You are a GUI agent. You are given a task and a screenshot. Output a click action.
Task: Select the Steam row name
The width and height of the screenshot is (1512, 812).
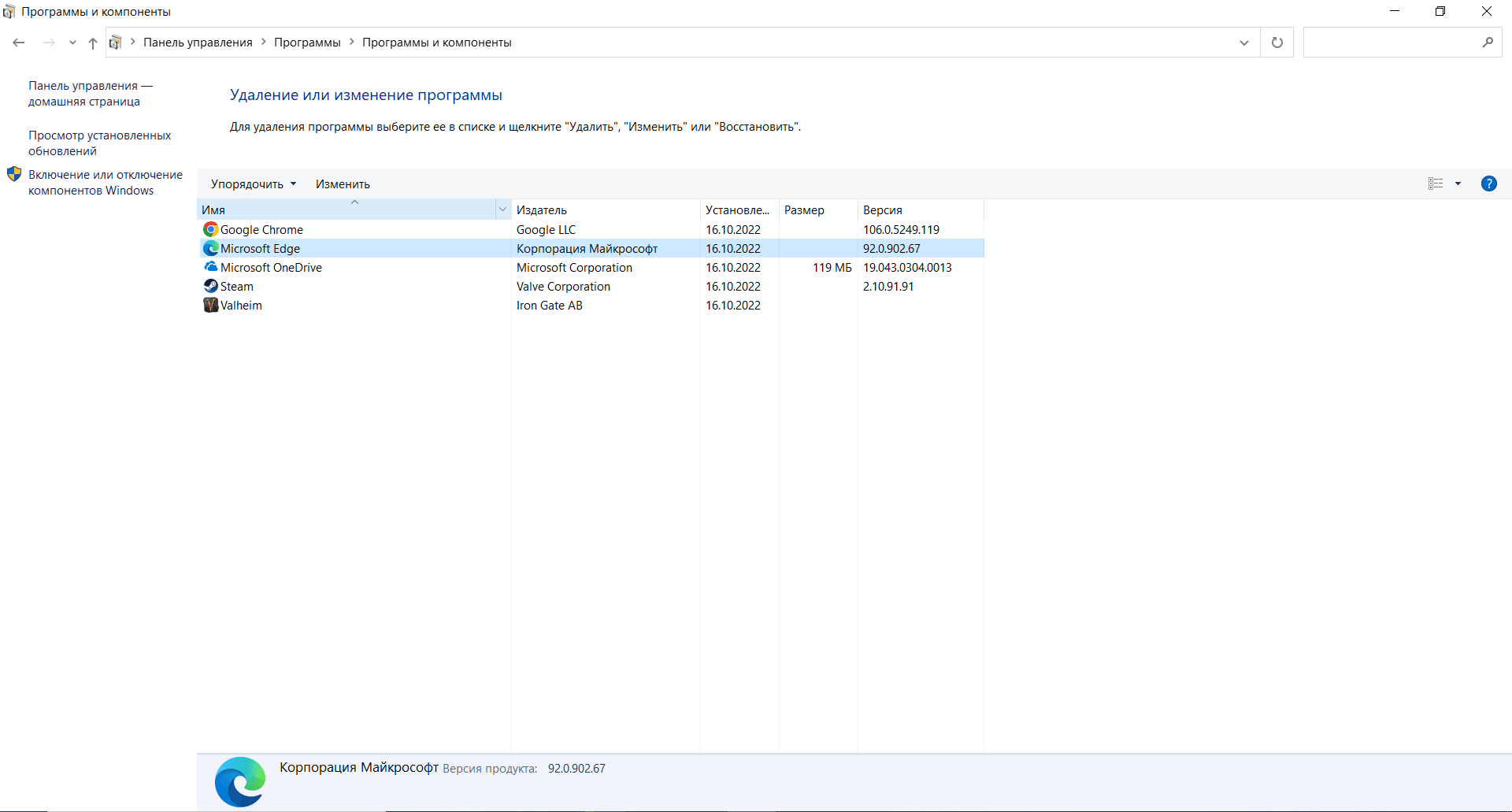237,286
